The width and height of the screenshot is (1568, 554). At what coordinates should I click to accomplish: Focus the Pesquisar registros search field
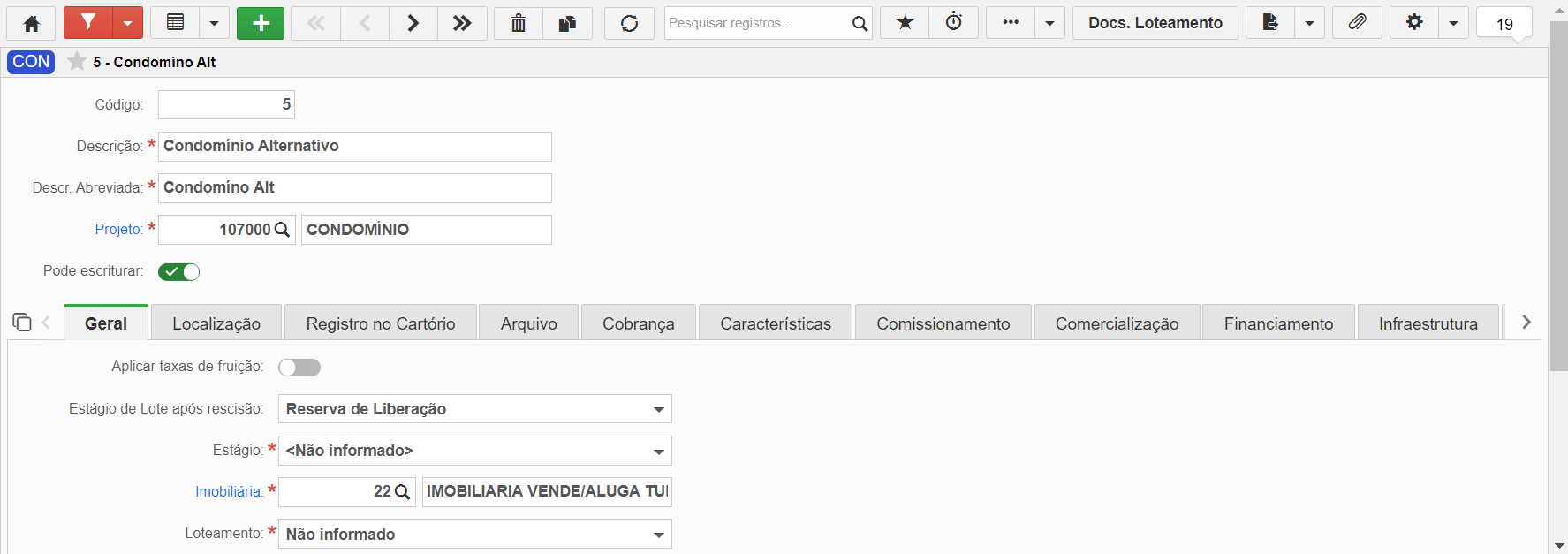pos(756,23)
